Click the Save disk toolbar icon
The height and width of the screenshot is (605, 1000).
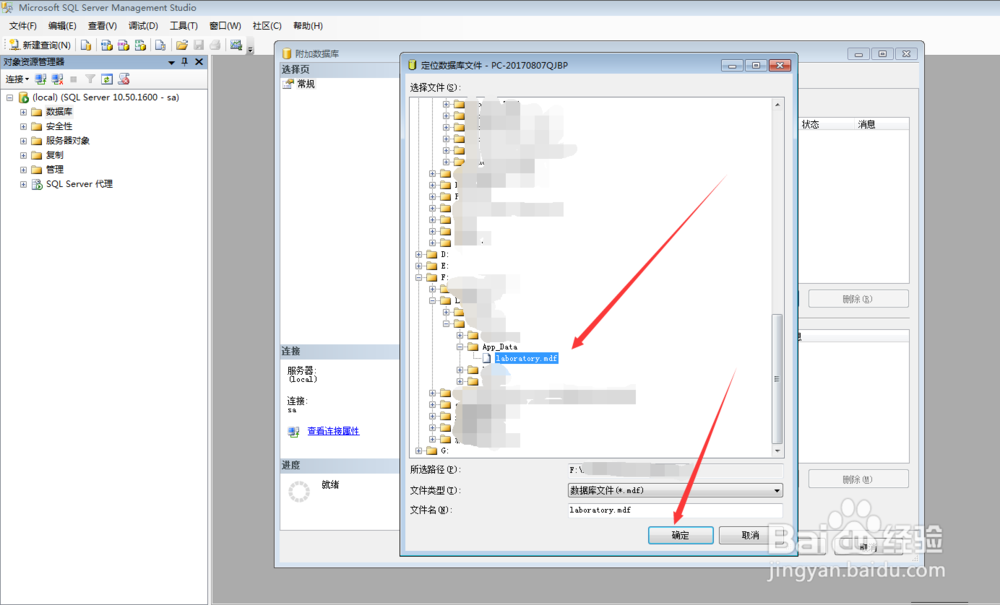(199, 45)
